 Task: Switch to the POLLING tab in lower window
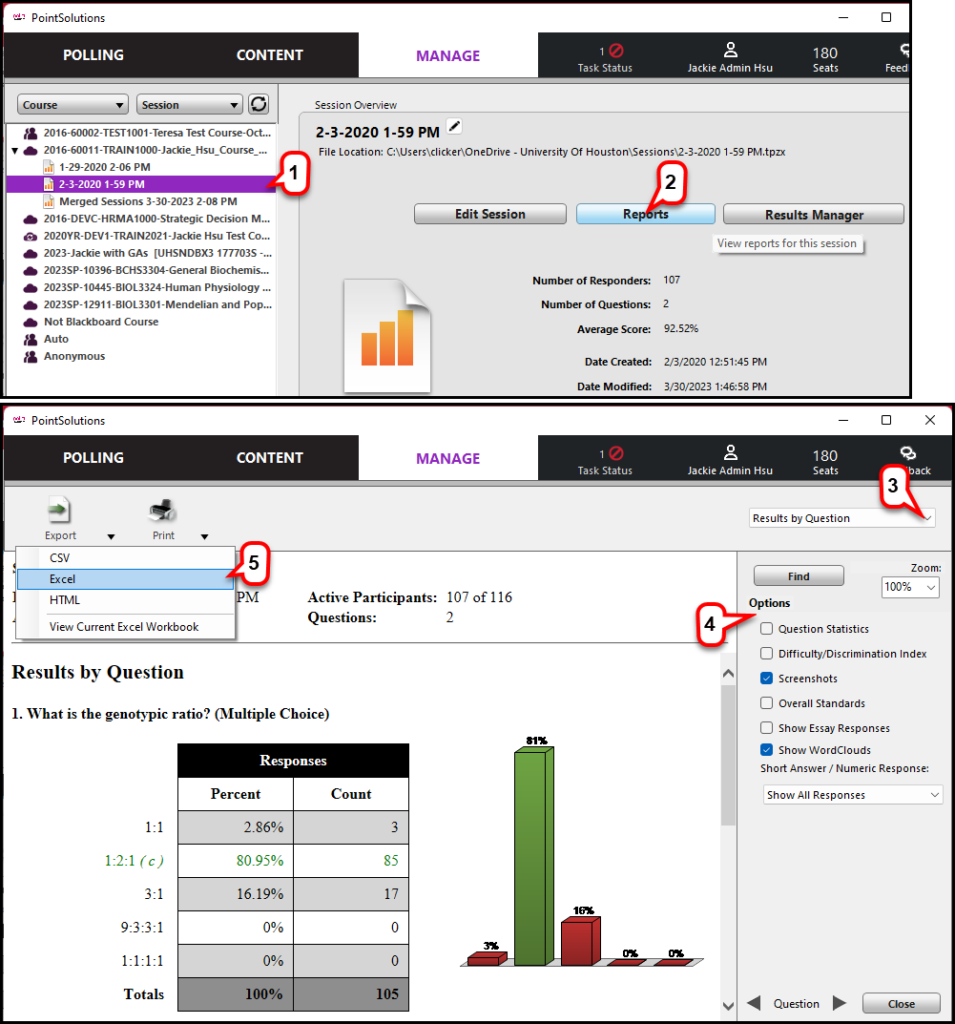pos(93,458)
